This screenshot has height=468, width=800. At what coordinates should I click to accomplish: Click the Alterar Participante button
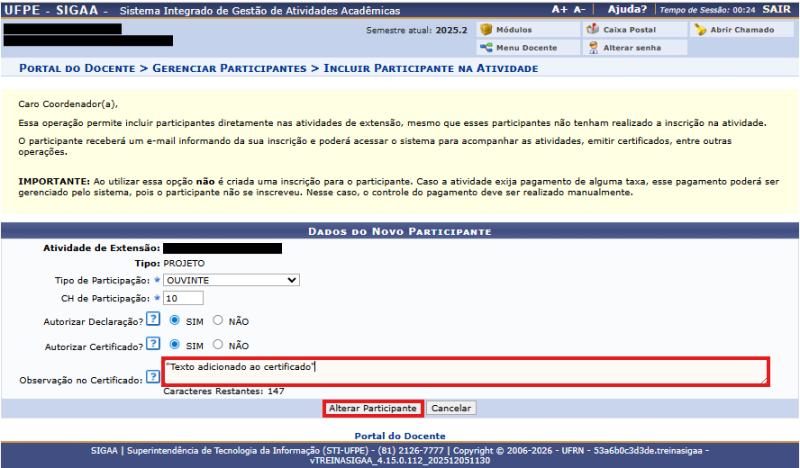click(372, 408)
